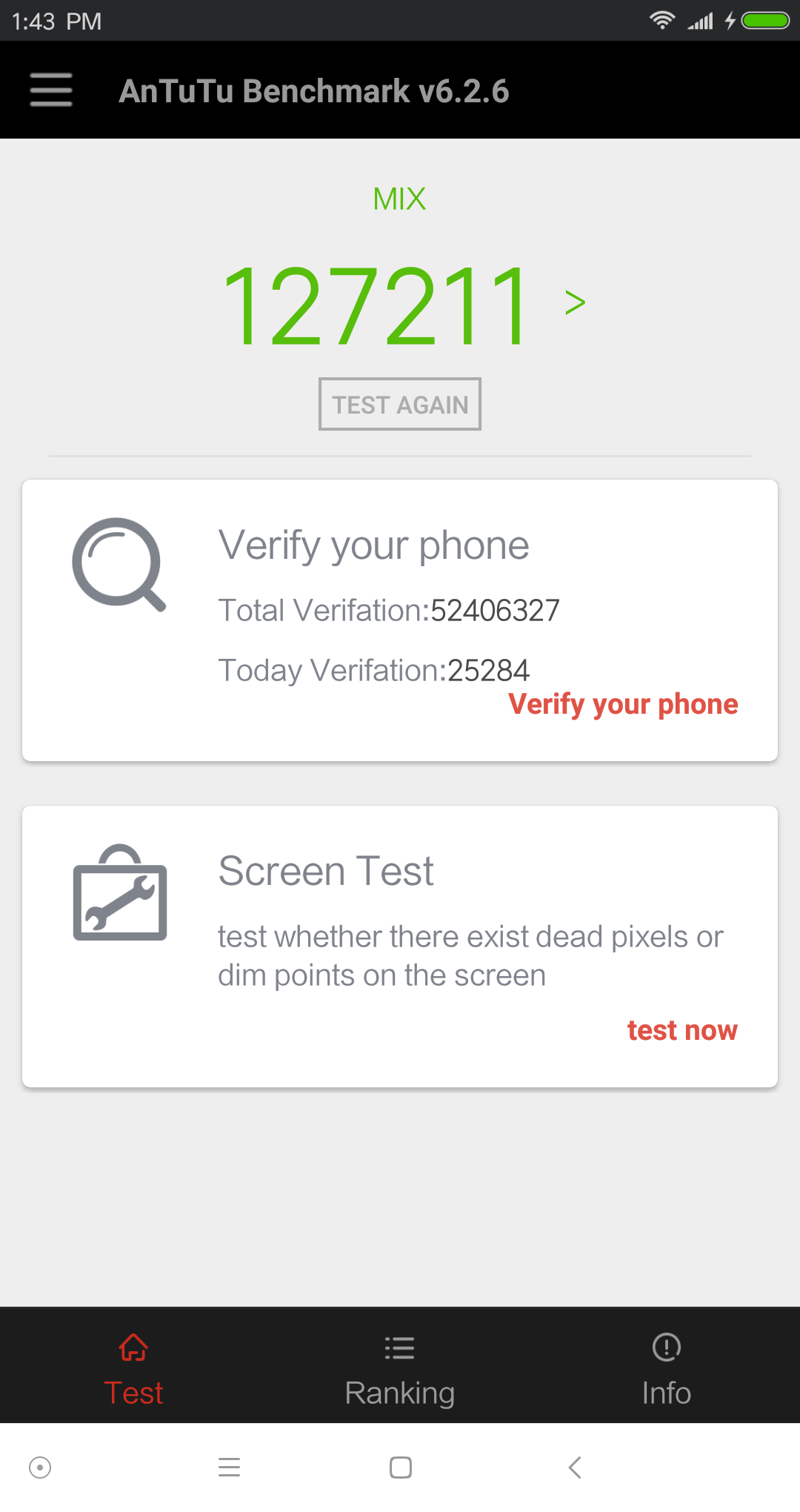Tap the exclamation icon above Info
The width and height of the screenshot is (800, 1512).
[x=667, y=1347]
